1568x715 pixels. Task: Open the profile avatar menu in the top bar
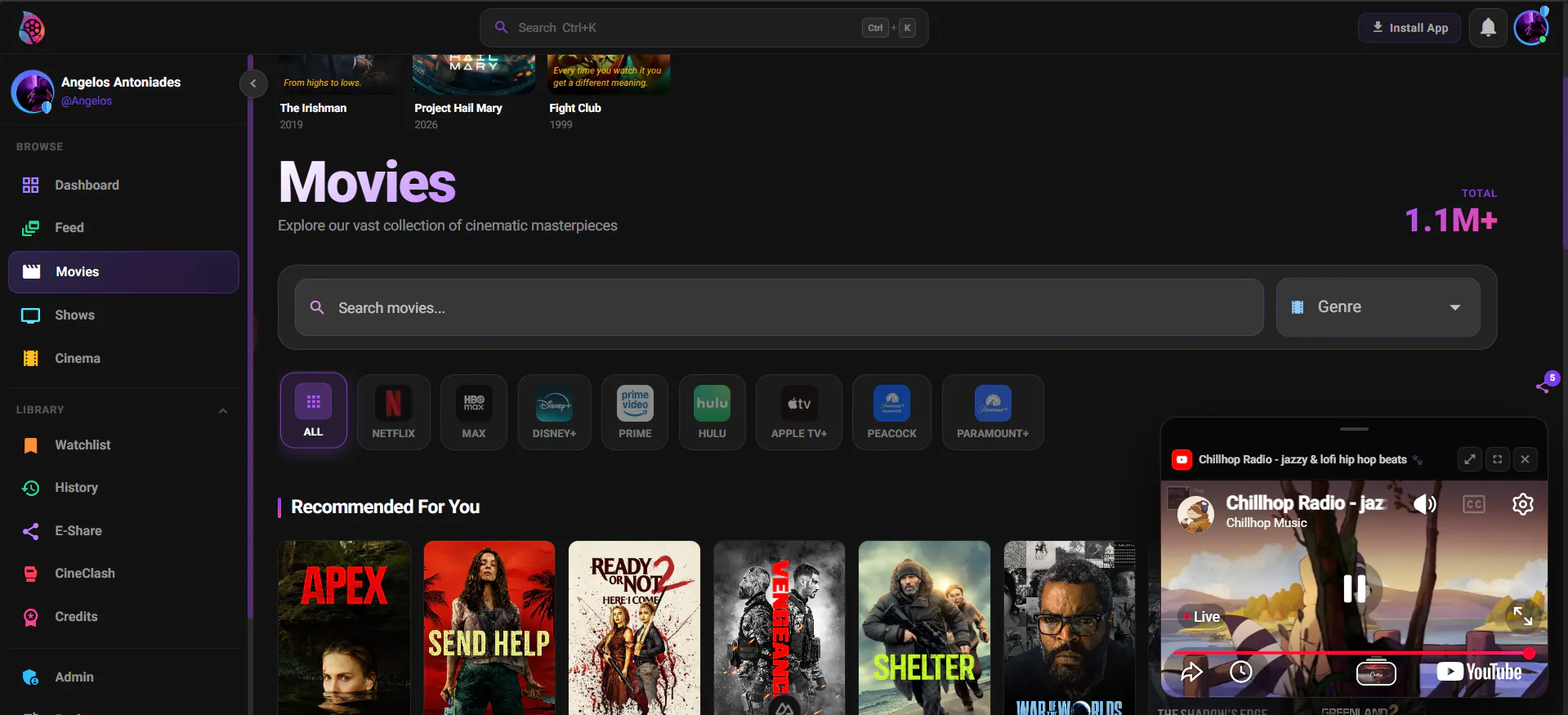point(1531,28)
